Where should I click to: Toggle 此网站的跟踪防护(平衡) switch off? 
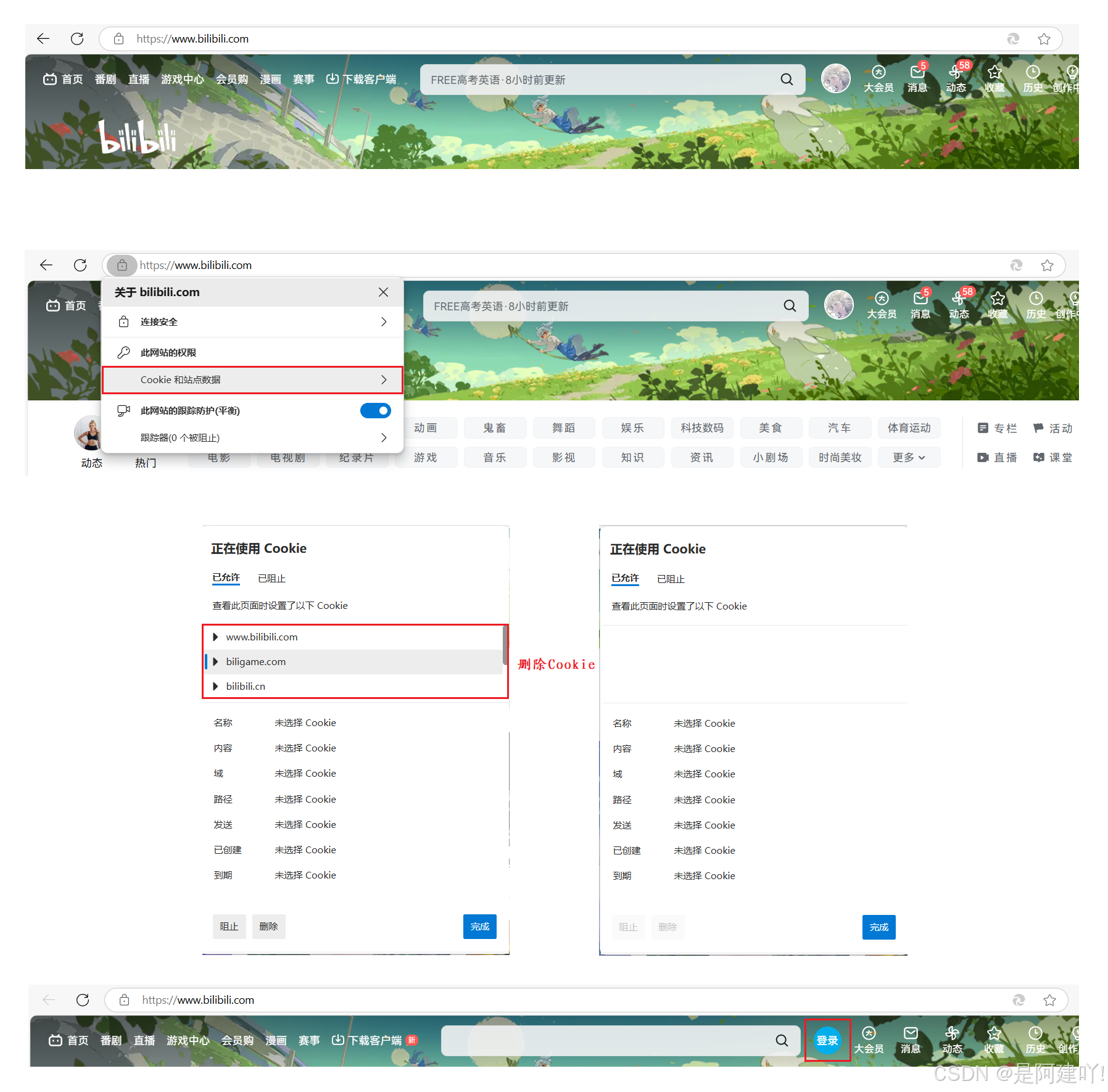[x=376, y=411]
